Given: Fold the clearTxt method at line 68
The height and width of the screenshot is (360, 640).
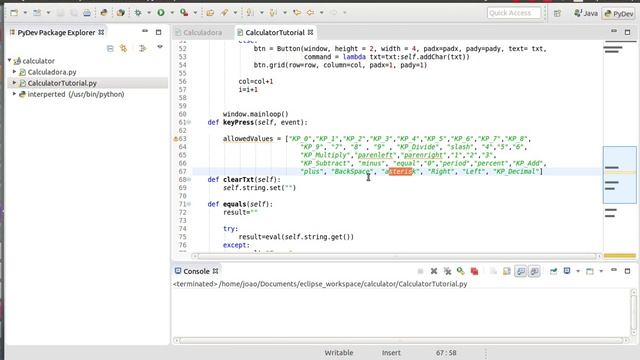Looking at the screenshot, I should (x=189, y=179).
